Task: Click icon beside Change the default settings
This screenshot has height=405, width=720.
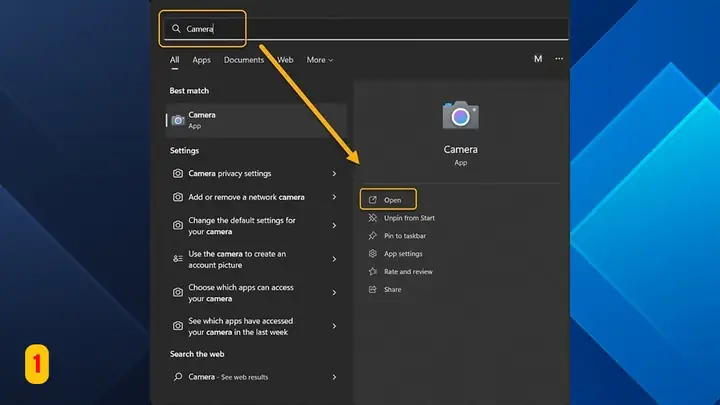Action: [178, 225]
